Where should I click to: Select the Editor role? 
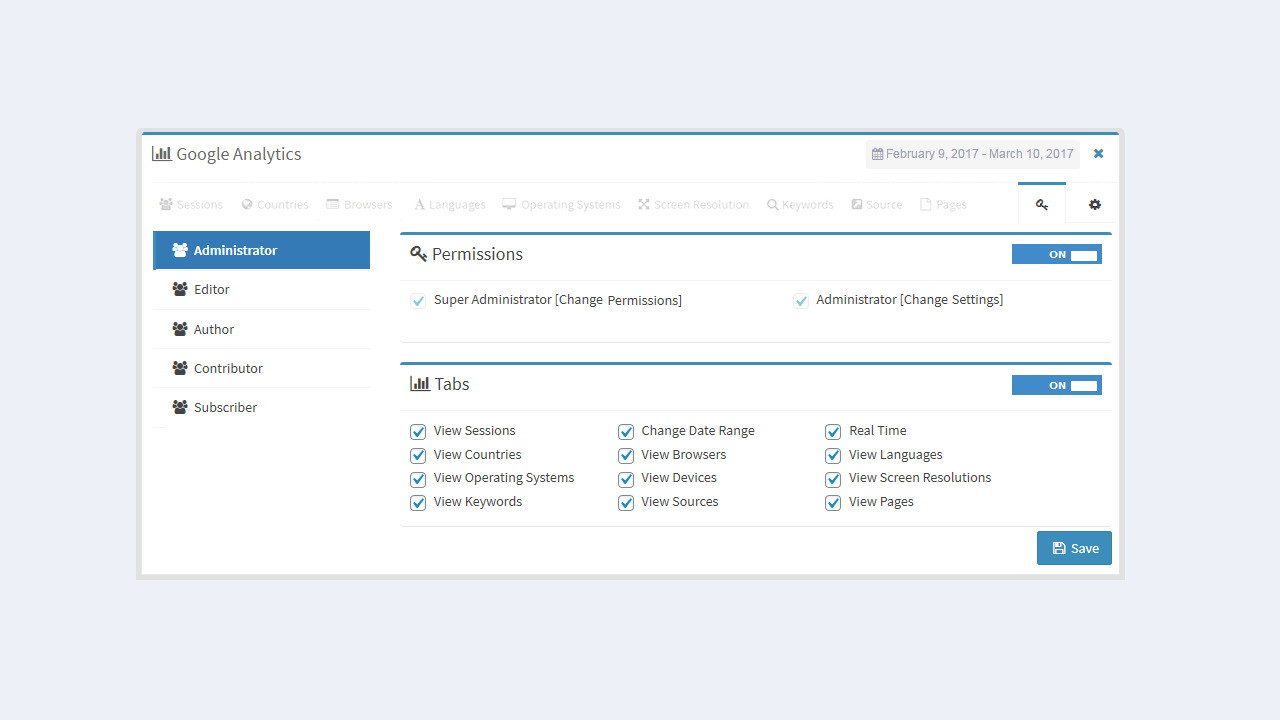point(261,289)
